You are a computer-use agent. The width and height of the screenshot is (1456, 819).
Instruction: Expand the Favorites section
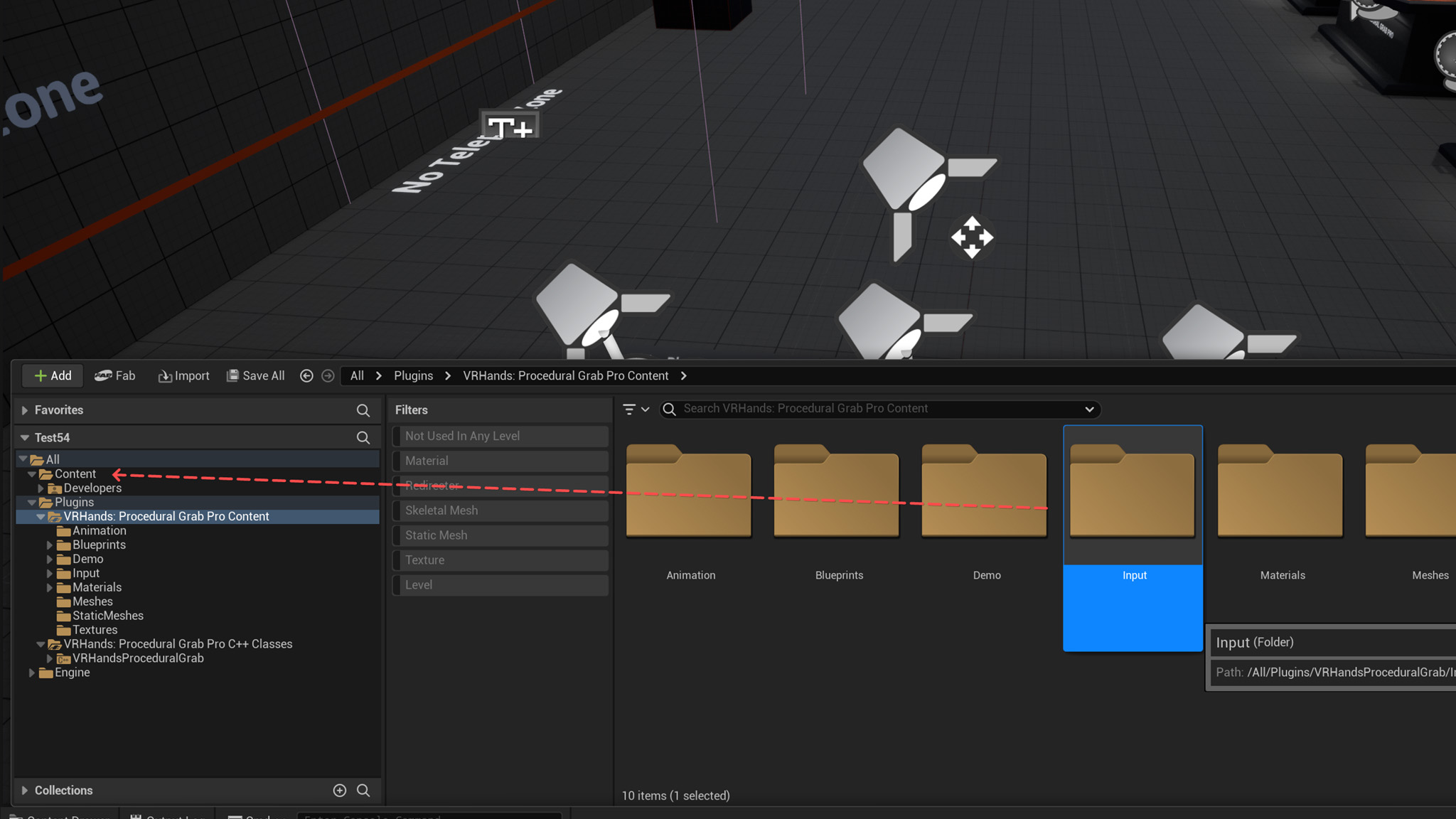click(25, 410)
